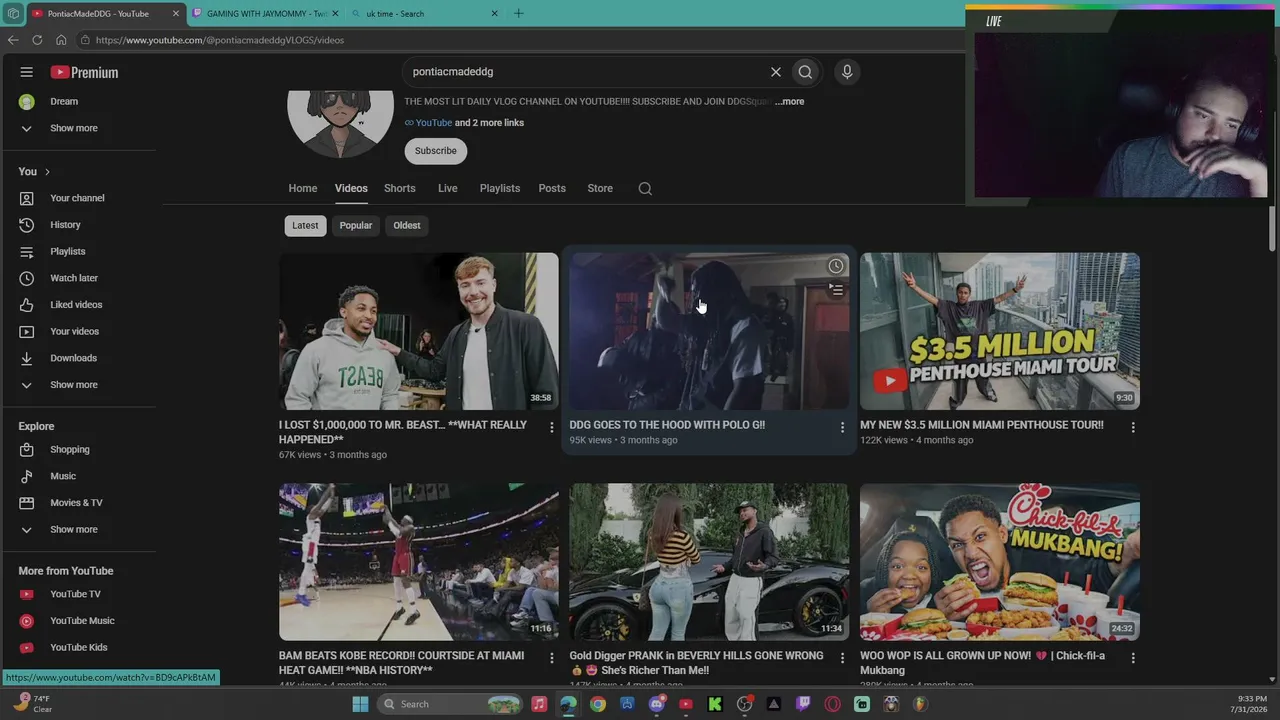Open the channel Shorts tab
1280x720 pixels.
pos(400,188)
